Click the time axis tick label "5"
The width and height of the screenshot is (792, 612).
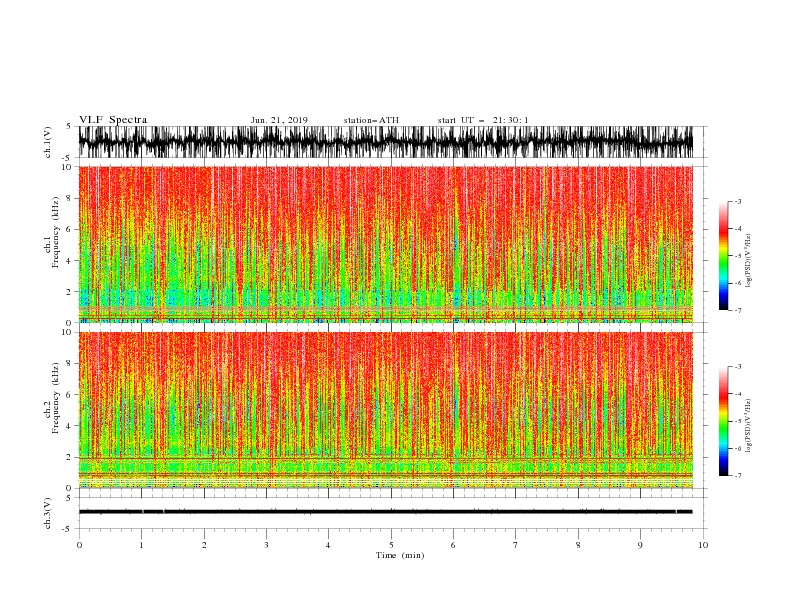(x=391, y=545)
